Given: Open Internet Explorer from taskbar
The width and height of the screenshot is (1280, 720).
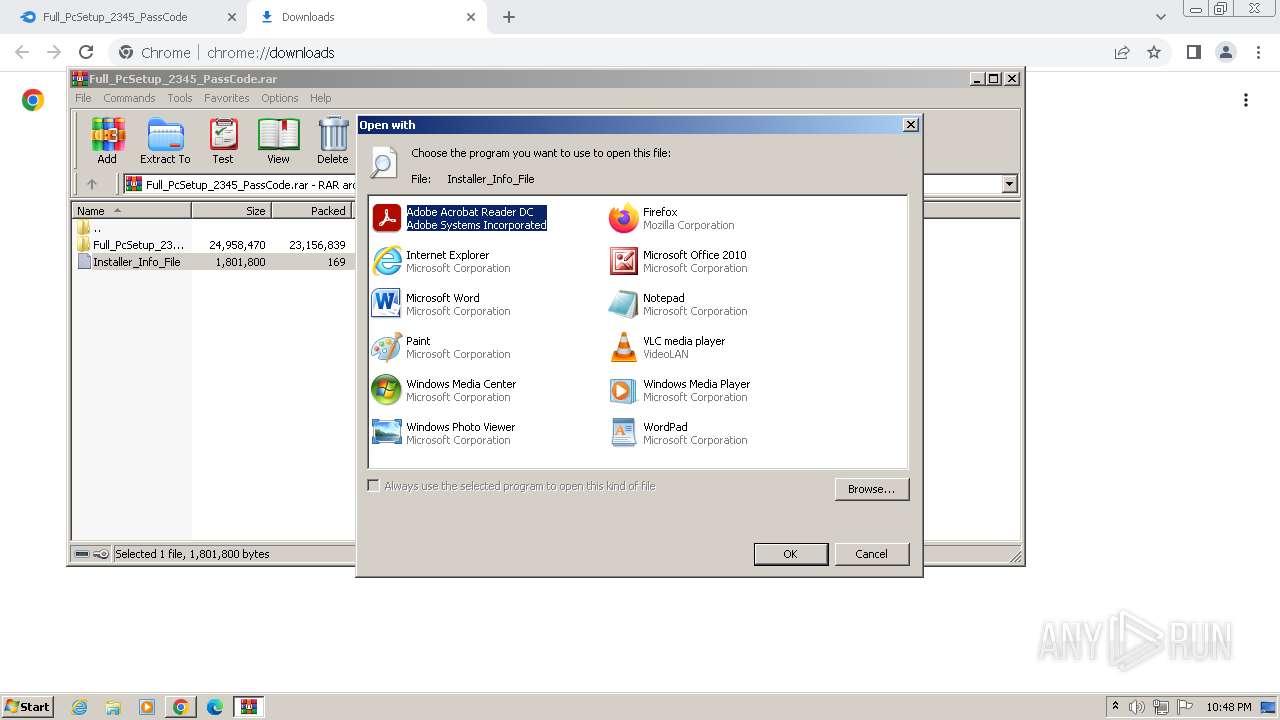Looking at the screenshot, I should 79,707.
